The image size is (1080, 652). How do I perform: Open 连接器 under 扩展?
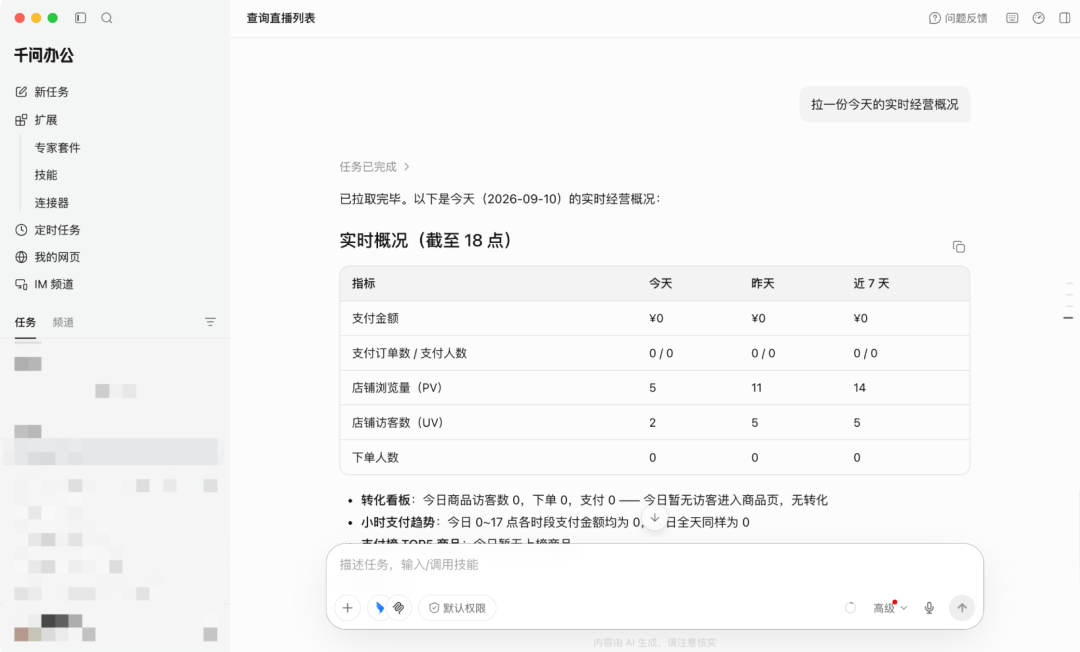tap(52, 202)
